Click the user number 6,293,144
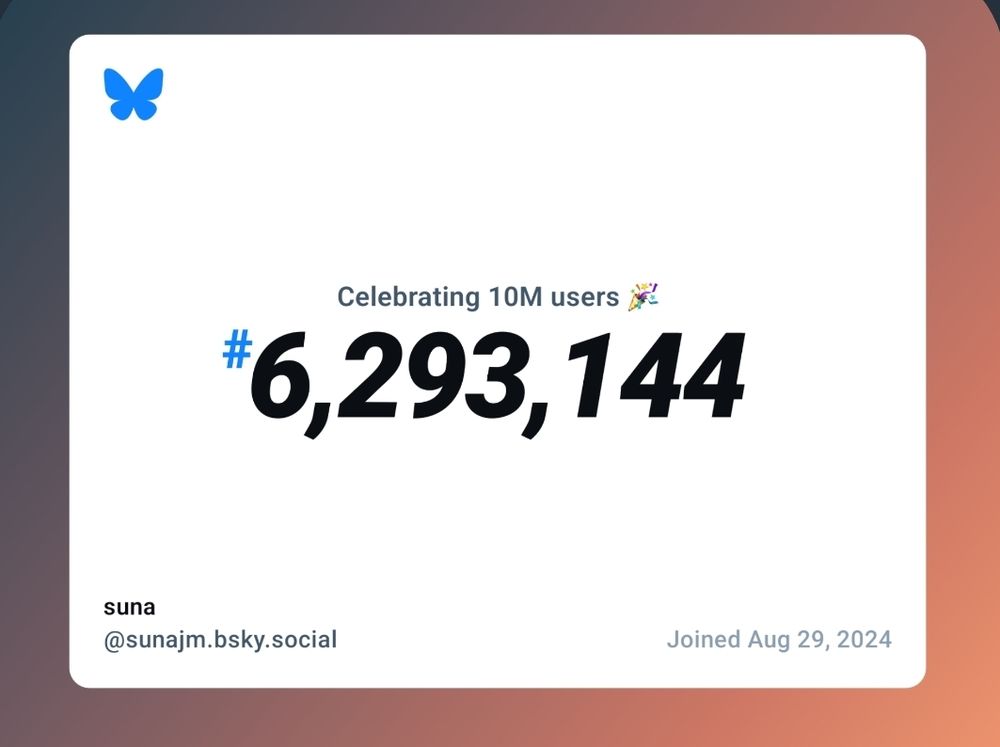Screen dimensions: 1000x747 pos(497,378)
